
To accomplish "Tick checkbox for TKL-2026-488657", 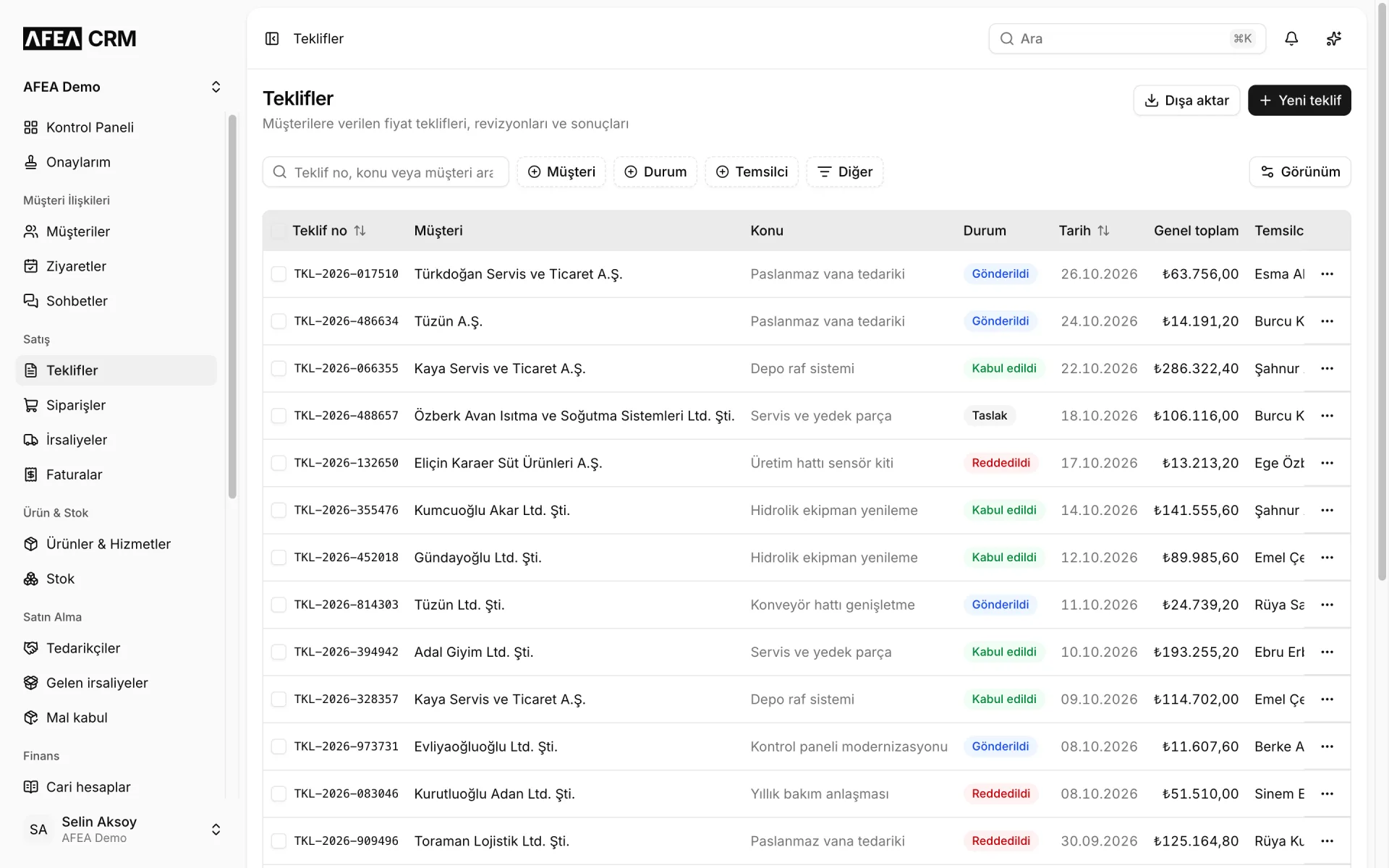I will click(279, 416).
